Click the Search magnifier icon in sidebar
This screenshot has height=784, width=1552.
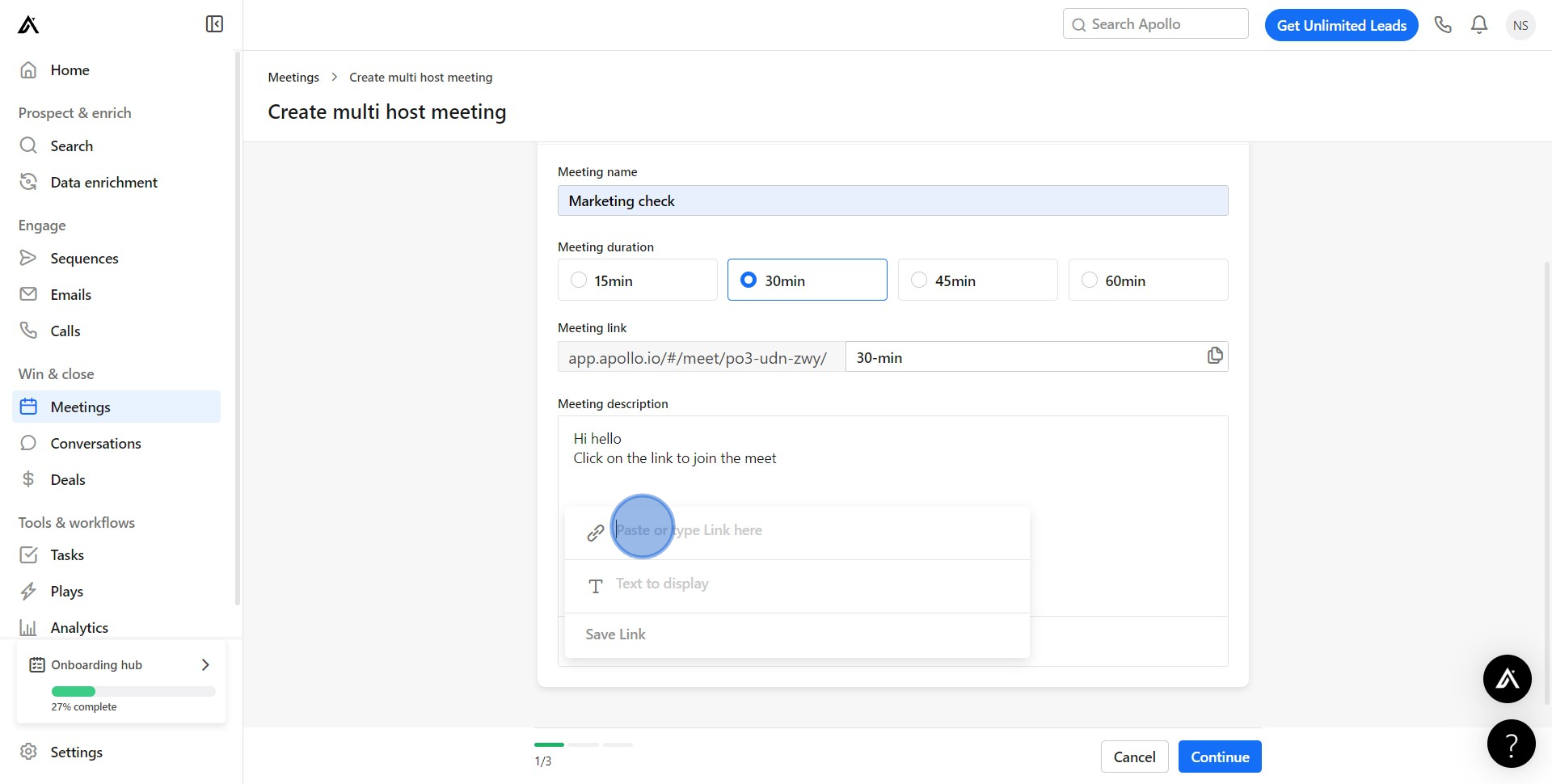click(28, 145)
